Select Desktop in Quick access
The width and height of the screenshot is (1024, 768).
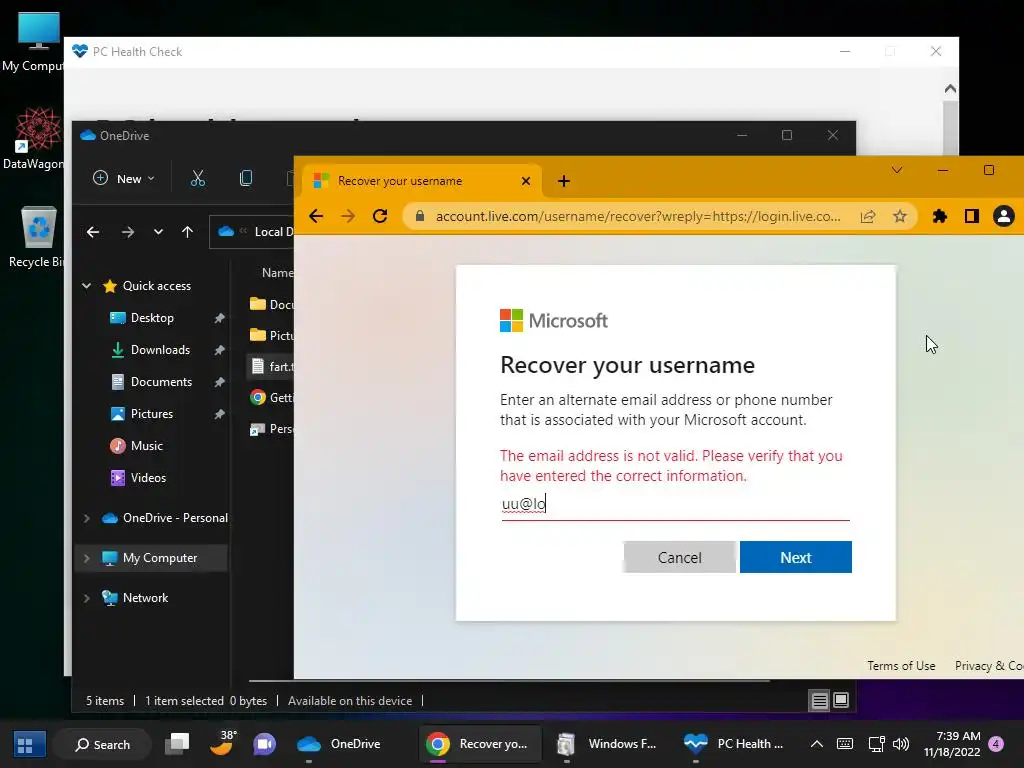[152, 318]
